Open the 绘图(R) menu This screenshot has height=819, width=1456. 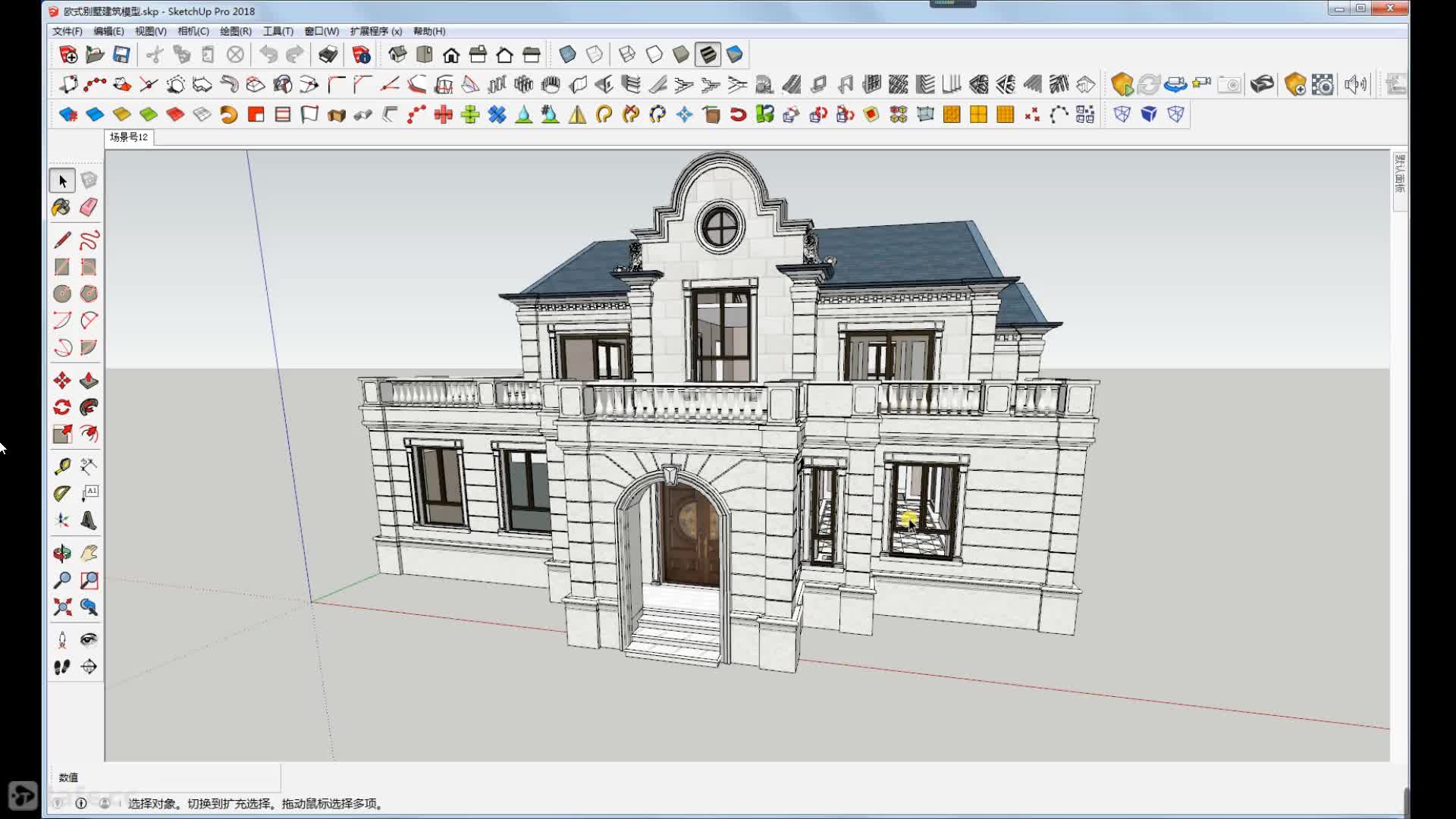[x=236, y=31]
